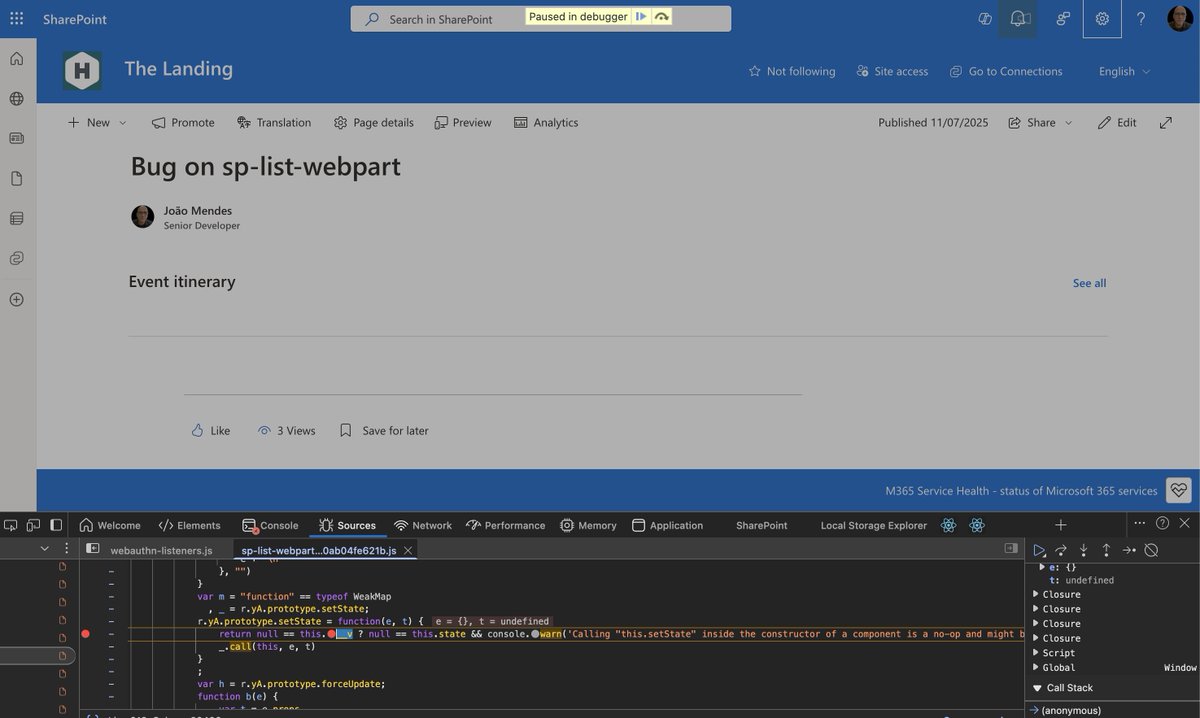Toggle Save for later bookmark
The height and width of the screenshot is (718, 1200).
click(384, 430)
